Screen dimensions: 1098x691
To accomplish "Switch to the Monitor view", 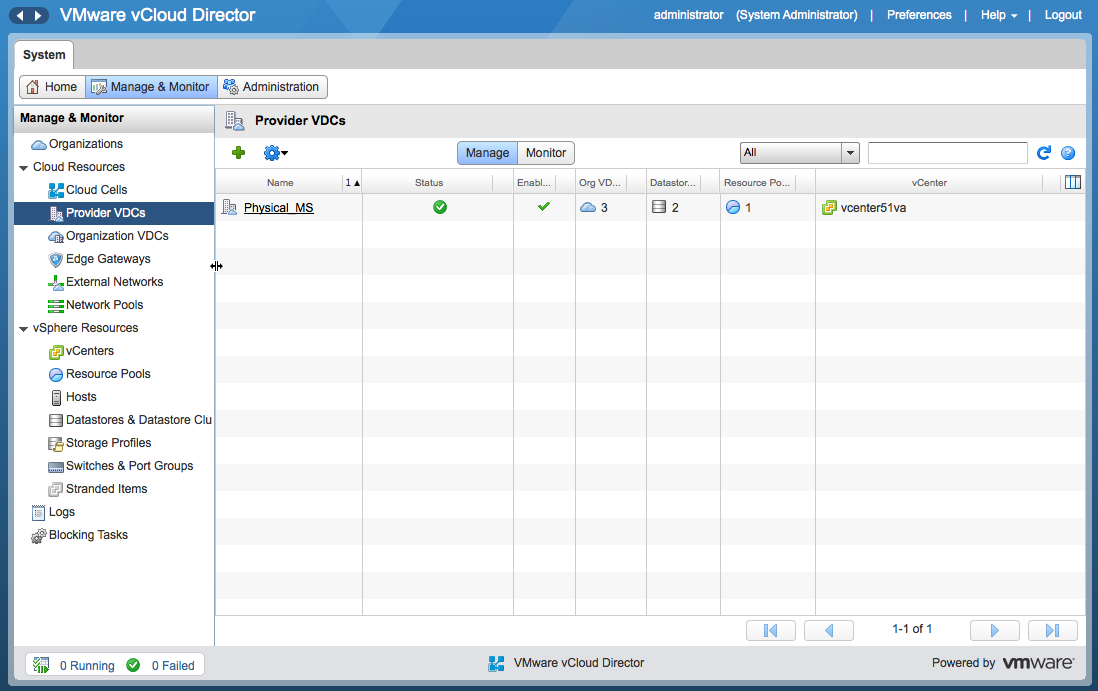I will click(x=546, y=153).
